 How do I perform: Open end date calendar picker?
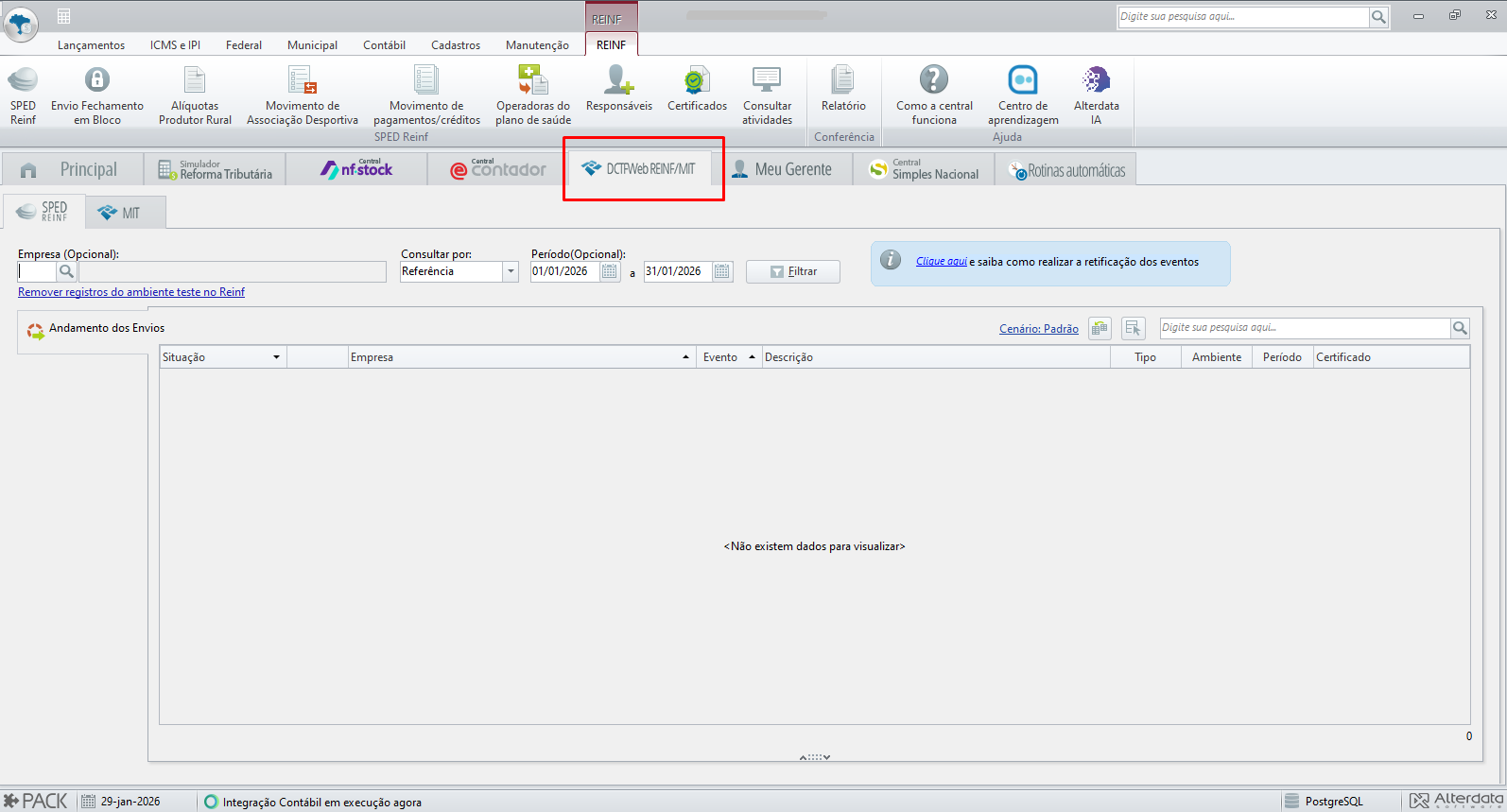722,271
